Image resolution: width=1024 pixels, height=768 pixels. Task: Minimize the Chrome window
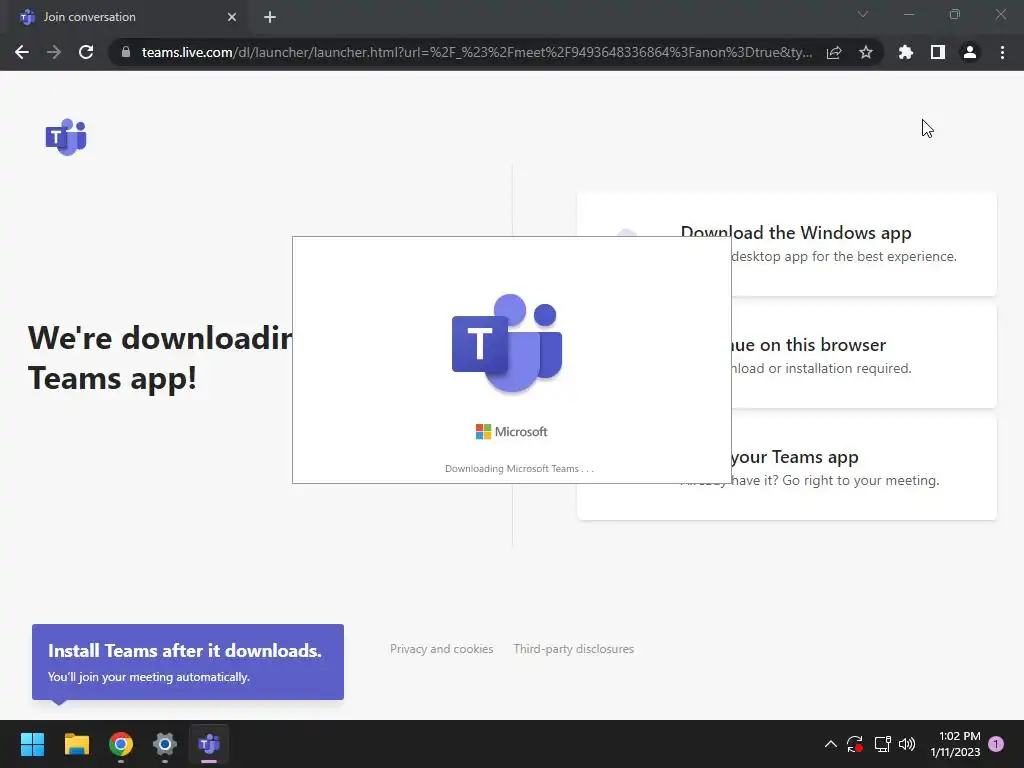909,14
